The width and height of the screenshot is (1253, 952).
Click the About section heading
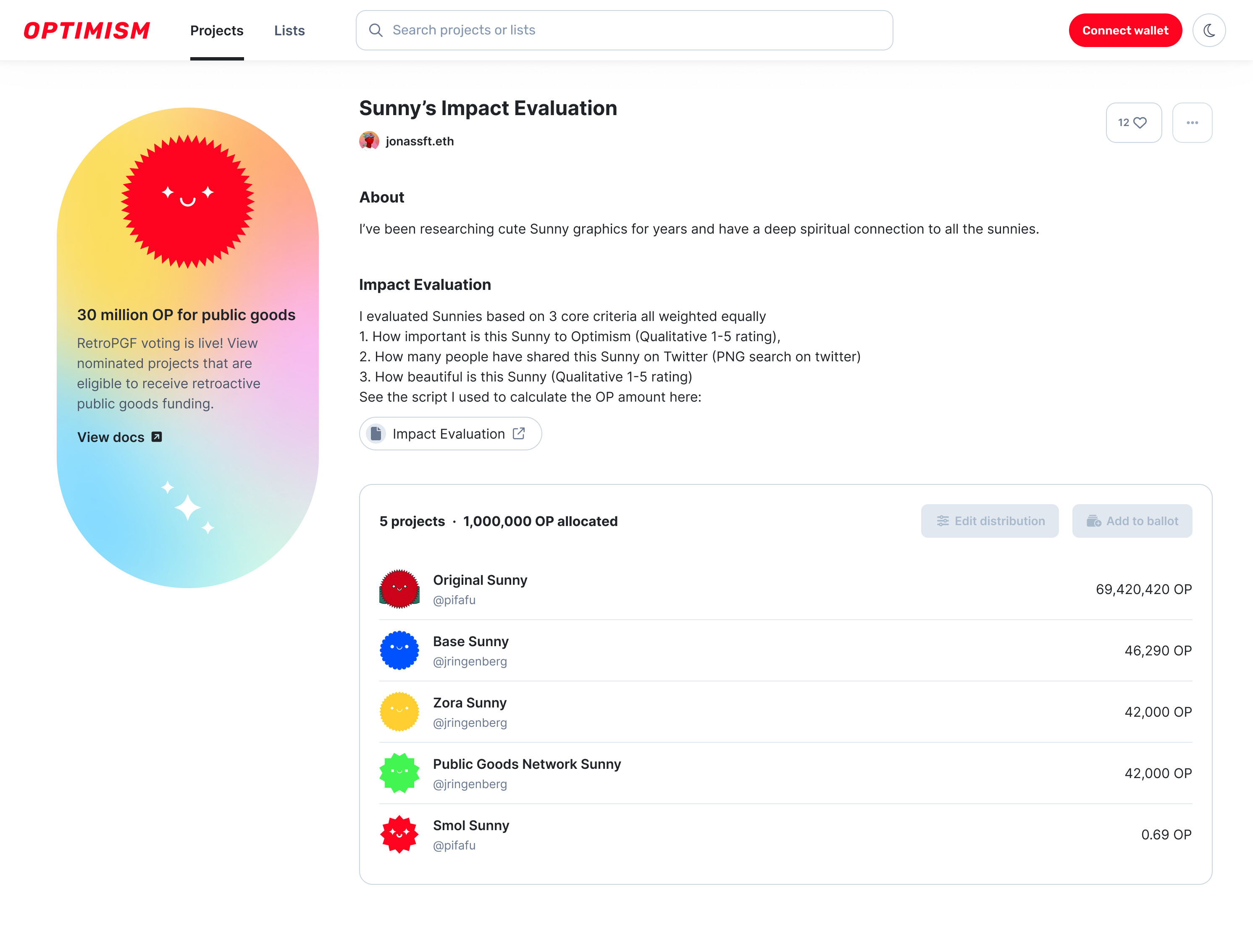(382, 197)
